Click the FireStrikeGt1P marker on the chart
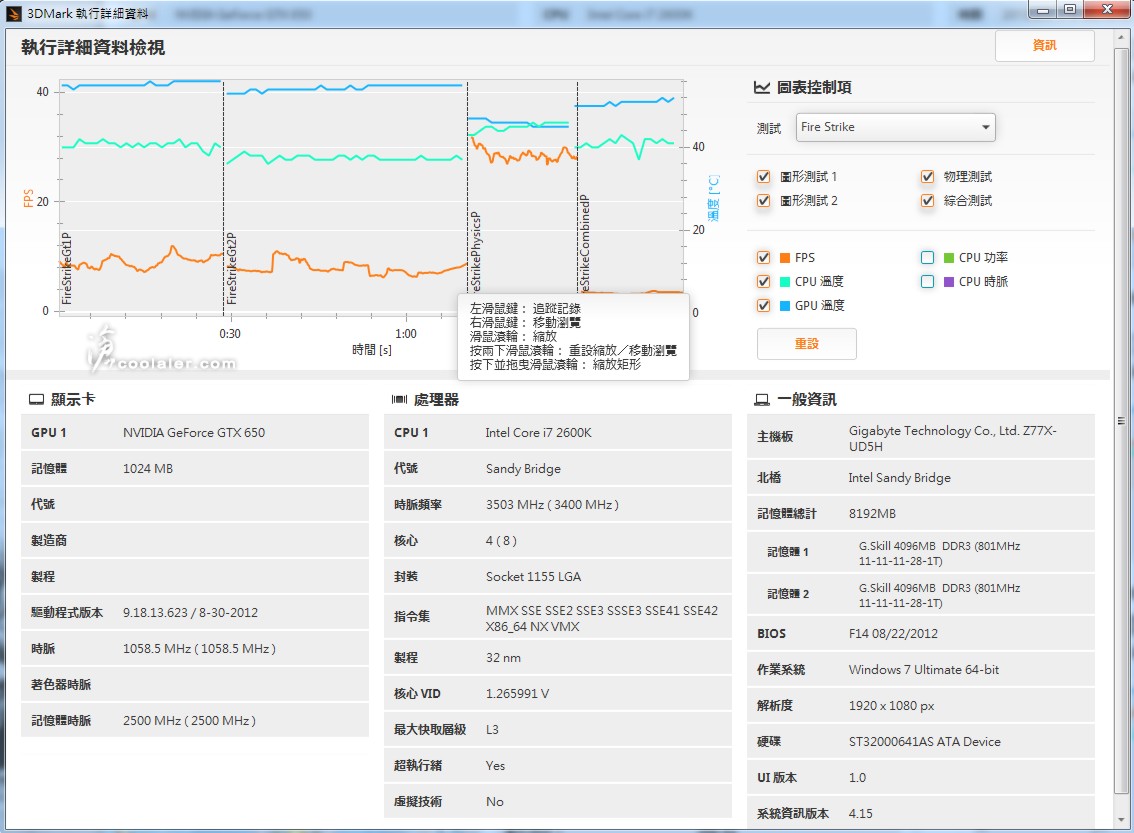This screenshot has height=833, width=1134. tap(67, 268)
